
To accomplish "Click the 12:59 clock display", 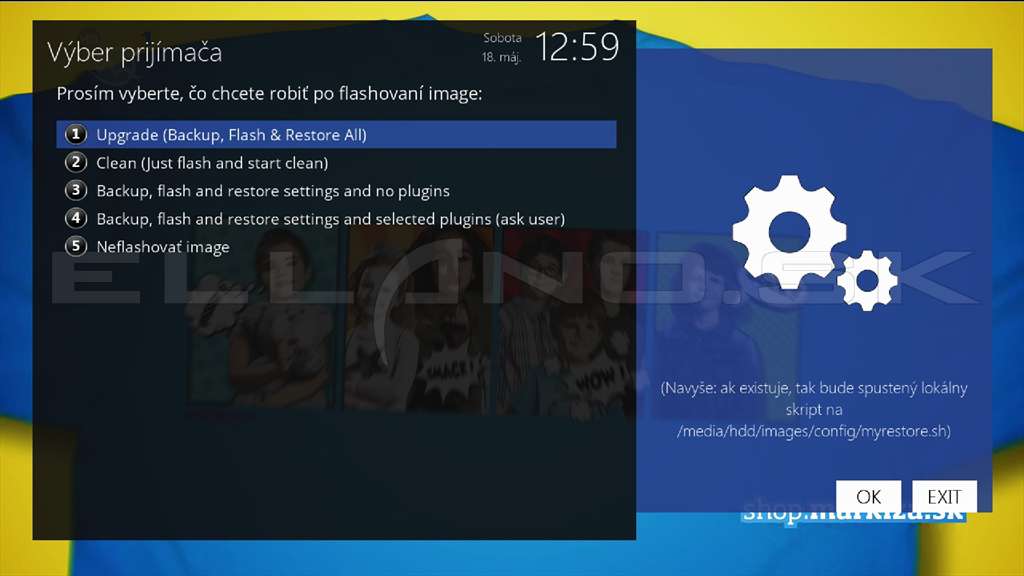I will (577, 48).
